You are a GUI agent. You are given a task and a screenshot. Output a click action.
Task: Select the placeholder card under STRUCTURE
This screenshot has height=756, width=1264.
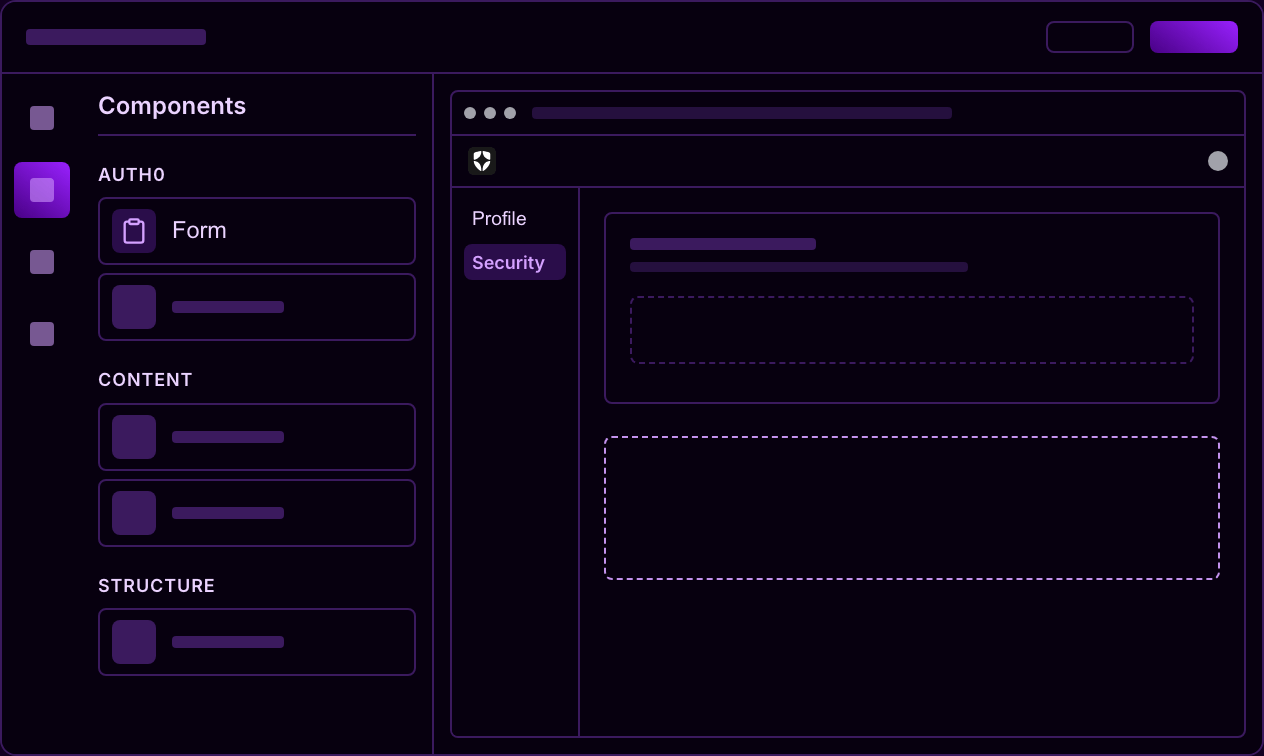(257, 642)
